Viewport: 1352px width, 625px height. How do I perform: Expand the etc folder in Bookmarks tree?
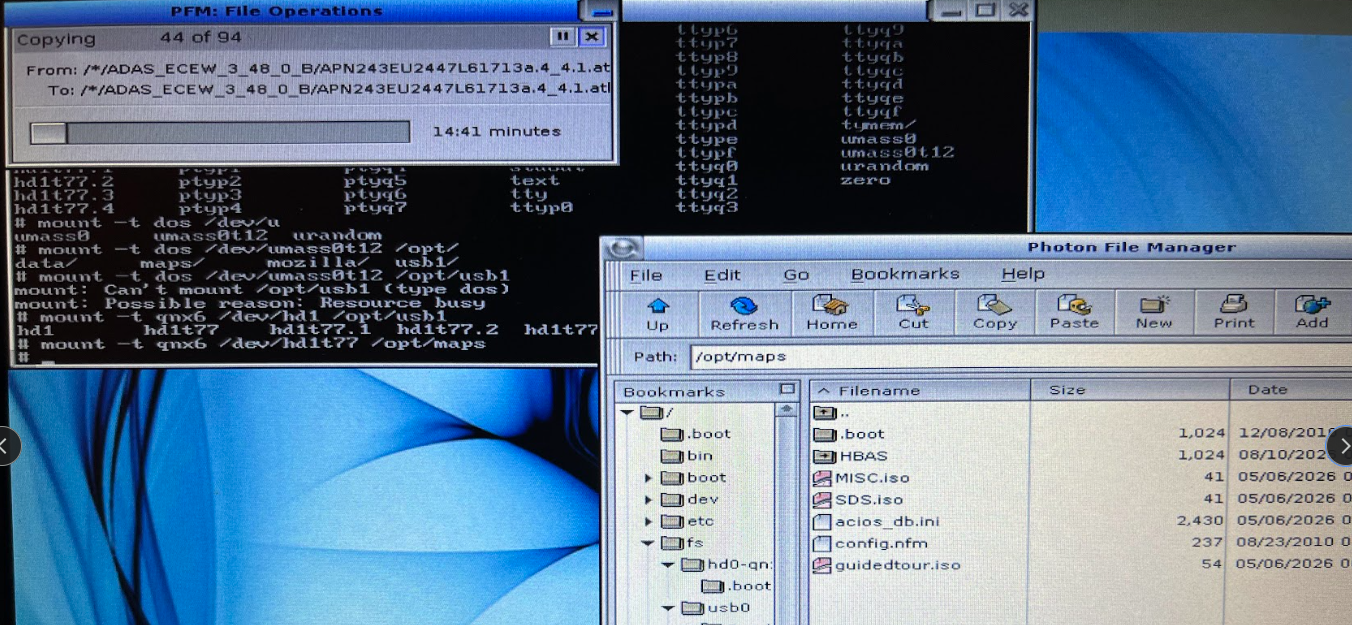coord(649,522)
